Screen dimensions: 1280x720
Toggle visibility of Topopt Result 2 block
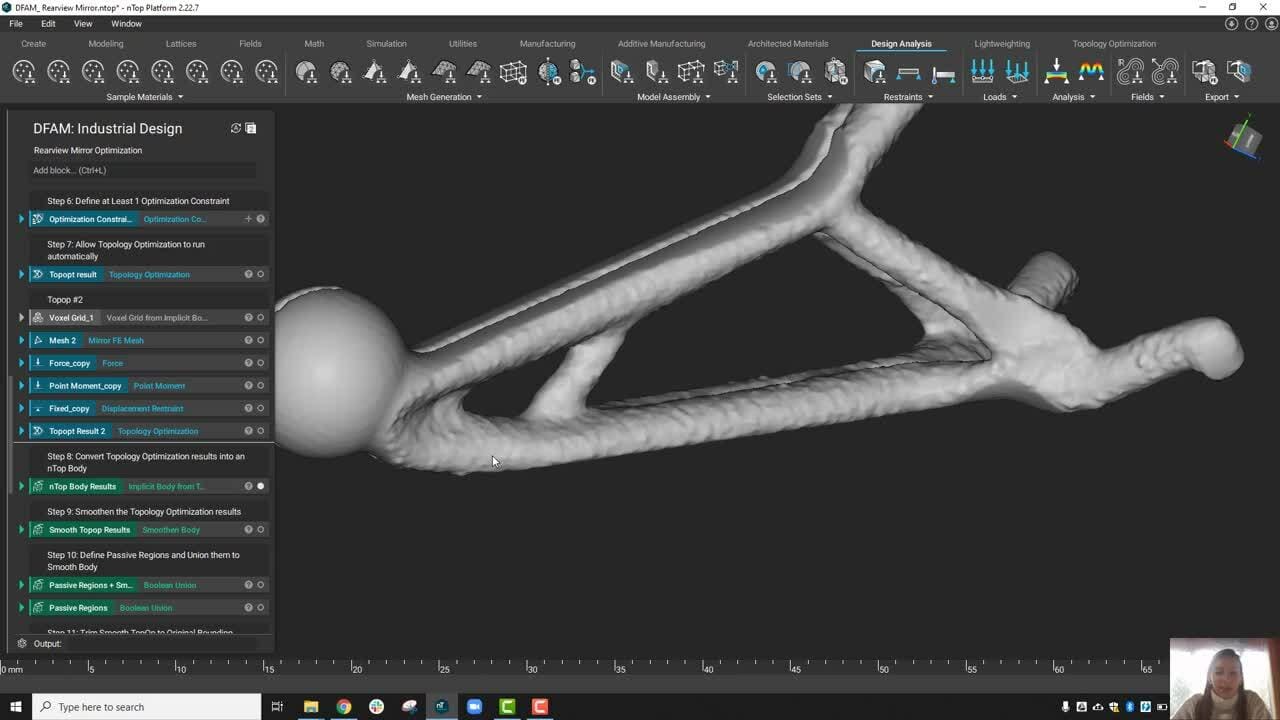[261, 431]
